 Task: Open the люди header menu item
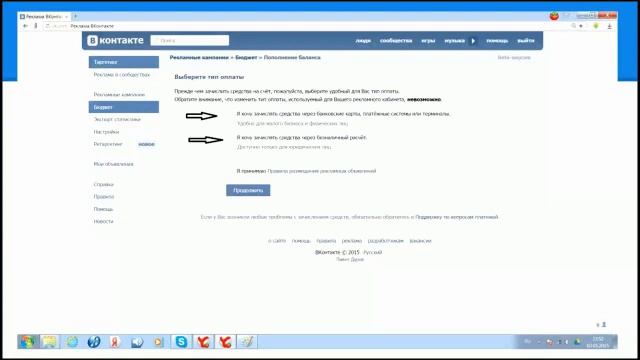click(363, 41)
